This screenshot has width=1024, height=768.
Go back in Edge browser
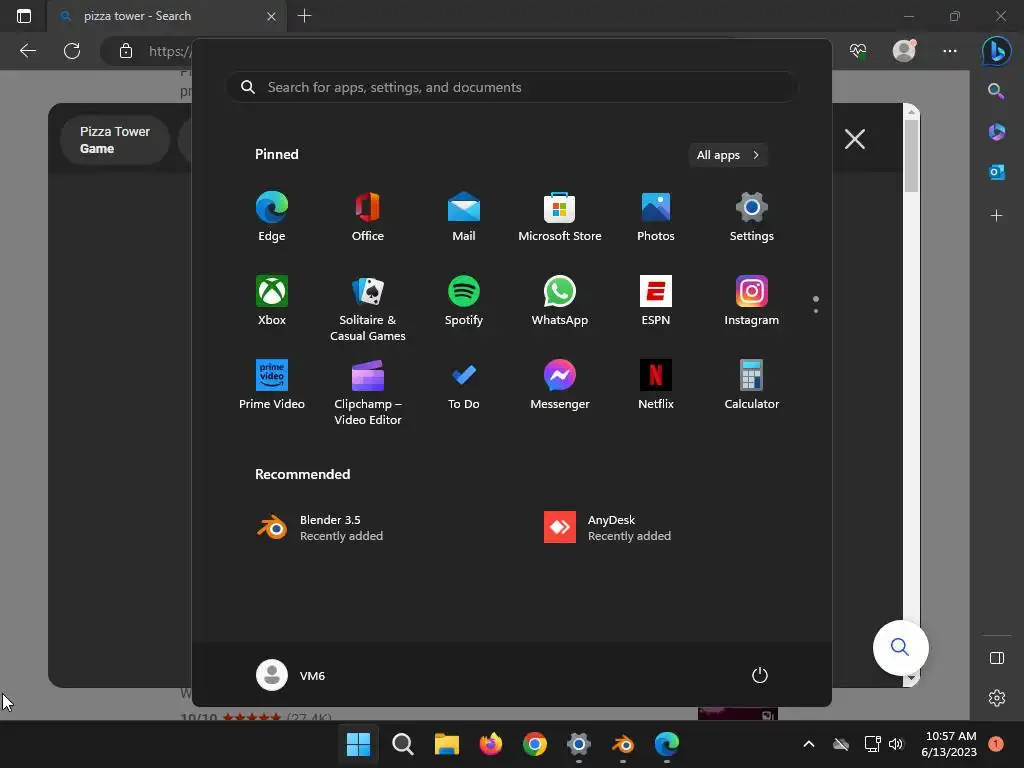(x=28, y=51)
